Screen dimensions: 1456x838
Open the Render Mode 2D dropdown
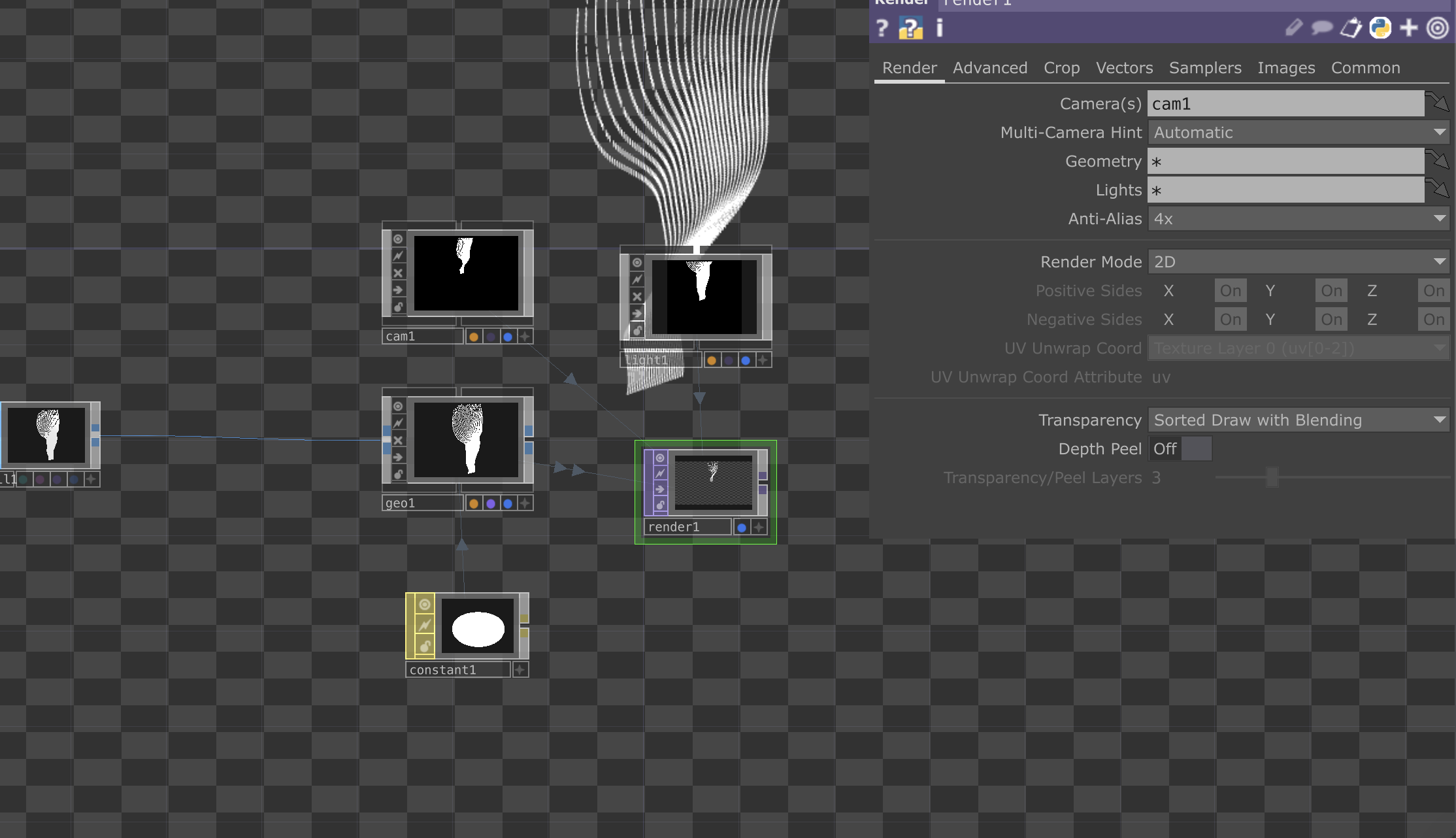click(1298, 262)
